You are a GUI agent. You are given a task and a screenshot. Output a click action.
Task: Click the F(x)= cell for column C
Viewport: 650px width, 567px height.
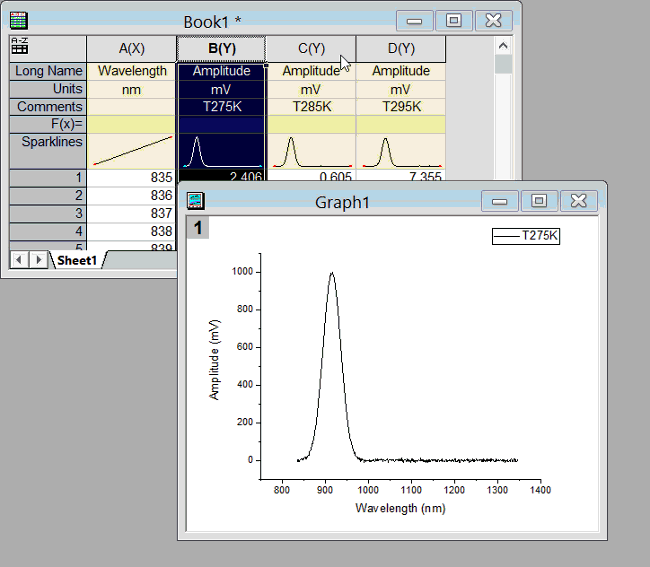(x=310, y=124)
